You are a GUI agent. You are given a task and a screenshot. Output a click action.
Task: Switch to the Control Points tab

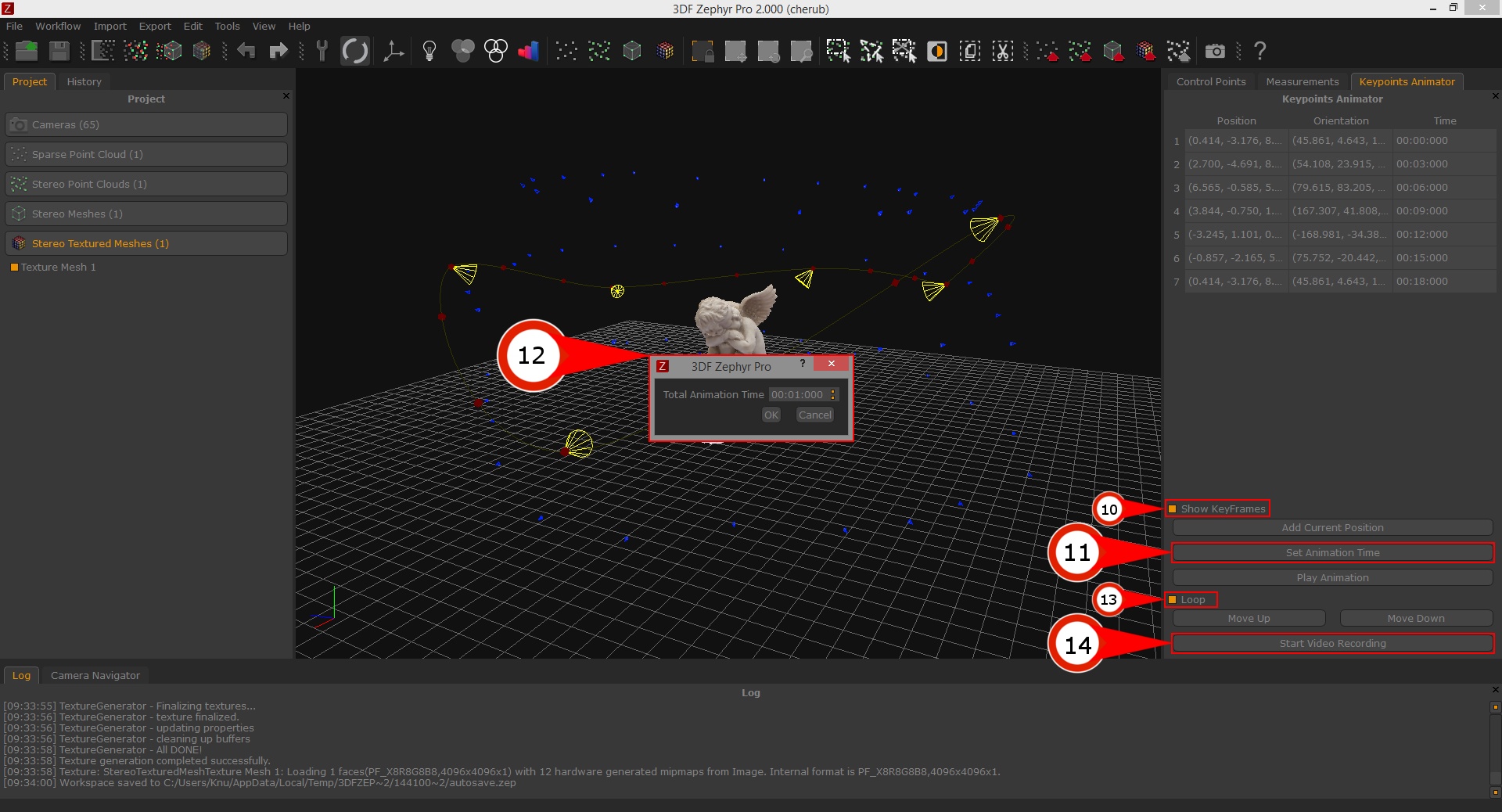(x=1211, y=81)
